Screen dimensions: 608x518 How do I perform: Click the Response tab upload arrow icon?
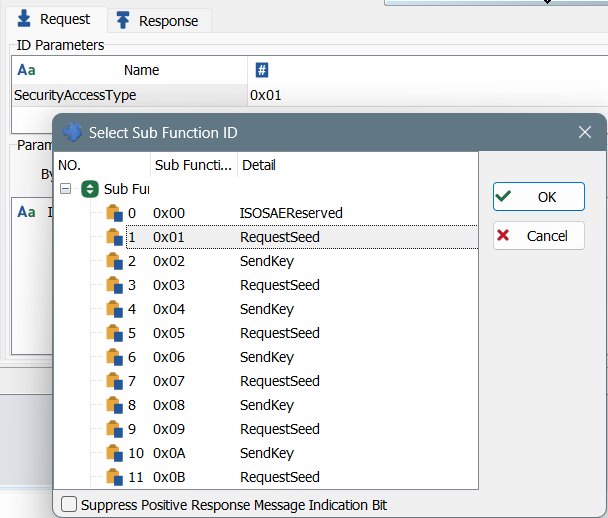click(123, 20)
